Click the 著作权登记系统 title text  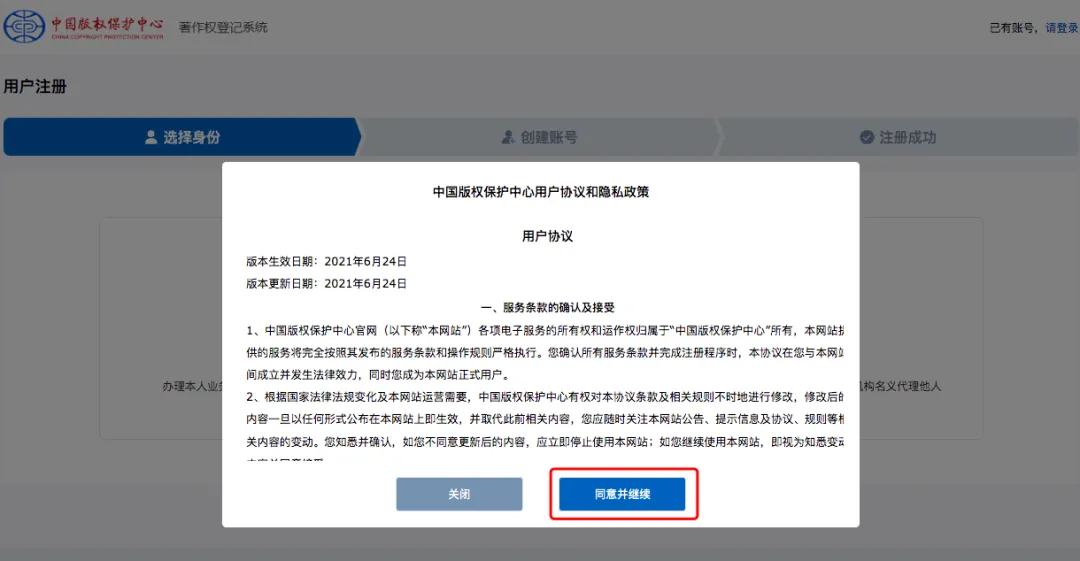(223, 28)
